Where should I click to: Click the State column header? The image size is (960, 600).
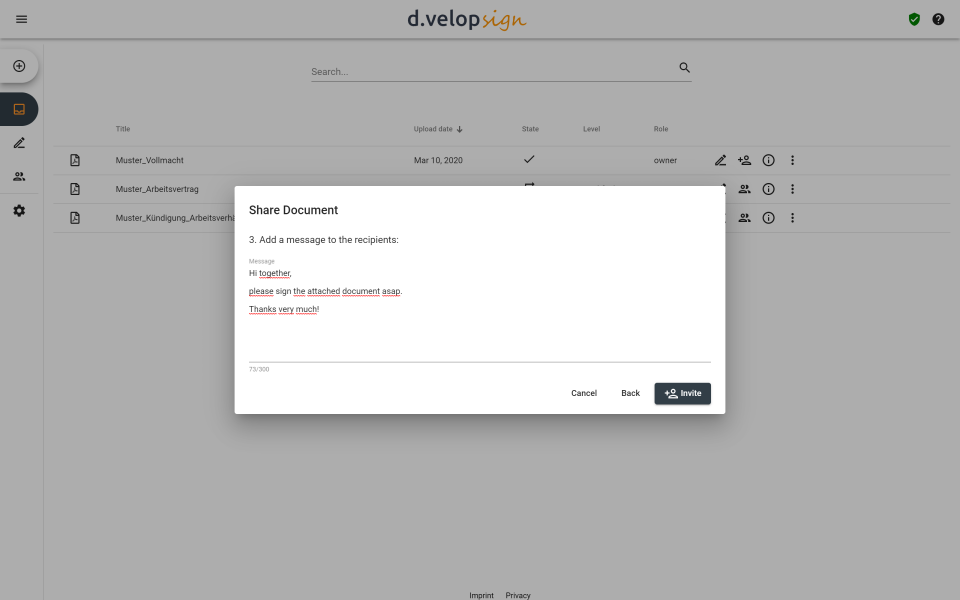click(530, 129)
